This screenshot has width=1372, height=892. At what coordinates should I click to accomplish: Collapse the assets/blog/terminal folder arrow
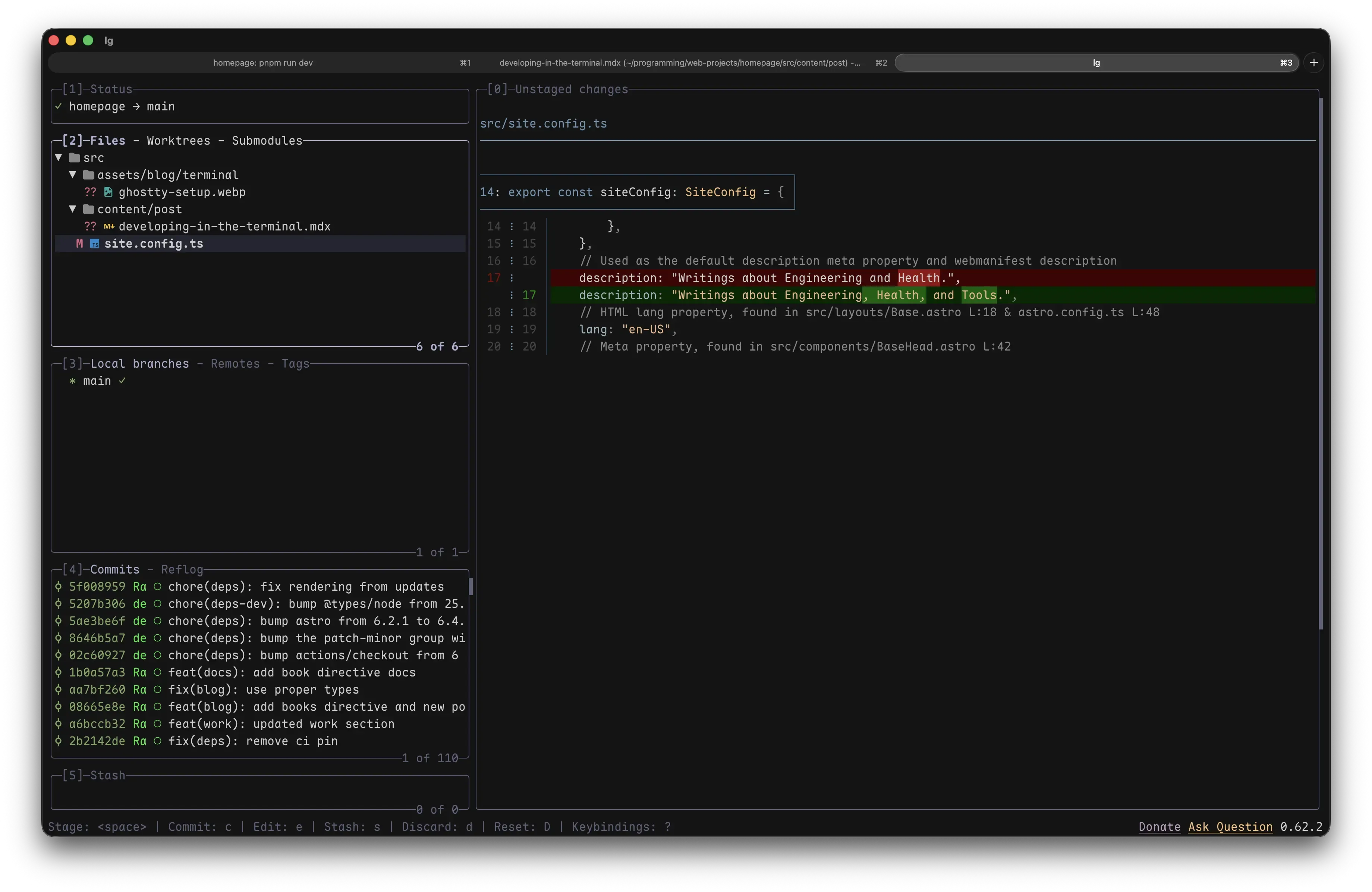click(73, 175)
